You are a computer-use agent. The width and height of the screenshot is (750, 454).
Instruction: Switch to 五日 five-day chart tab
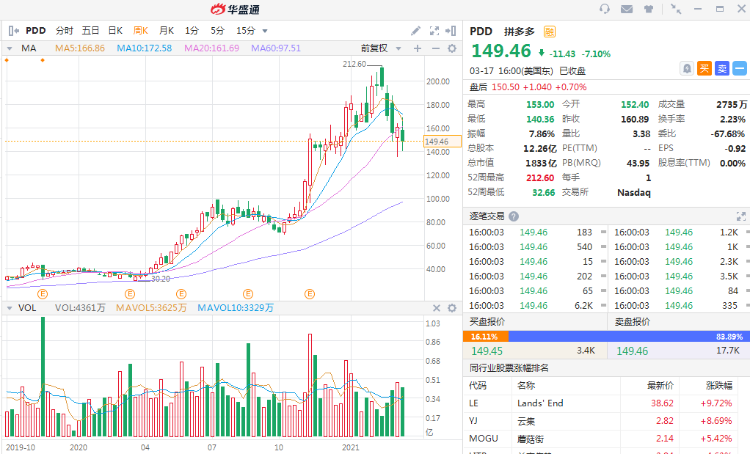pyautogui.click(x=90, y=31)
